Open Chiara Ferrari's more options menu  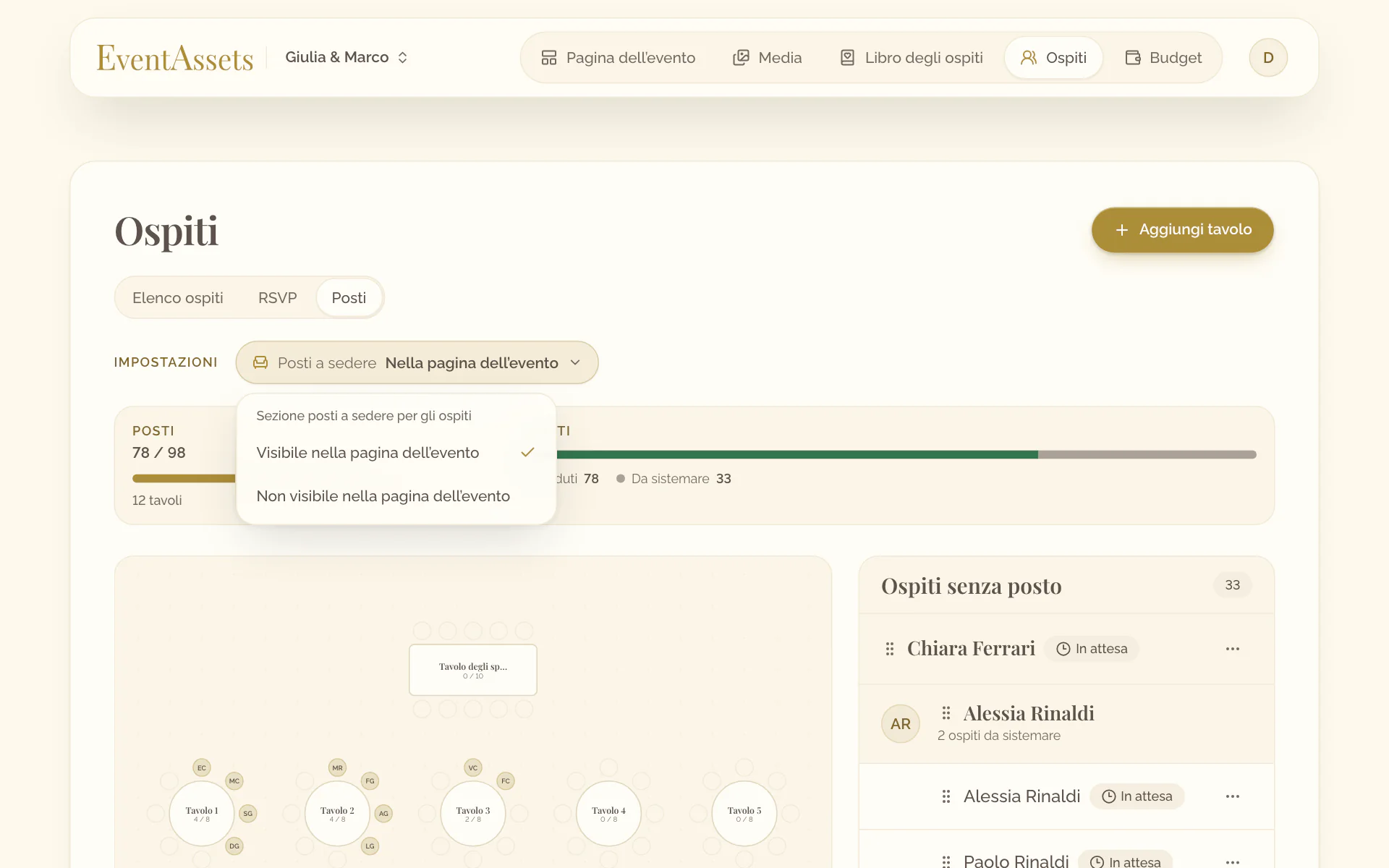coord(1233,649)
